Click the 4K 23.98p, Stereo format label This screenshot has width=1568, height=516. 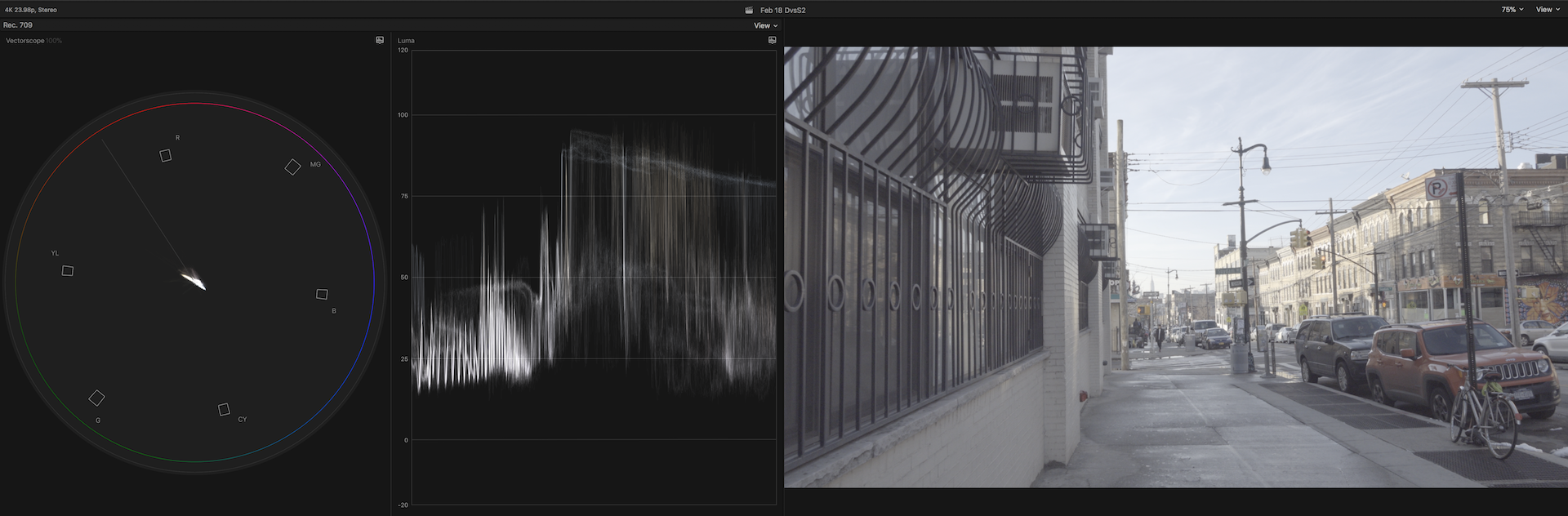[x=31, y=10]
